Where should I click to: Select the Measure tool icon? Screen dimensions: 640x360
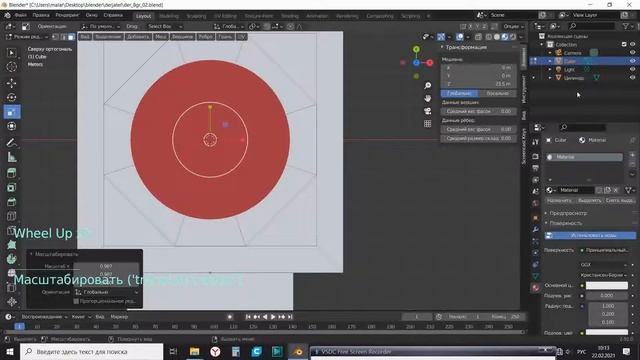click(x=11, y=157)
